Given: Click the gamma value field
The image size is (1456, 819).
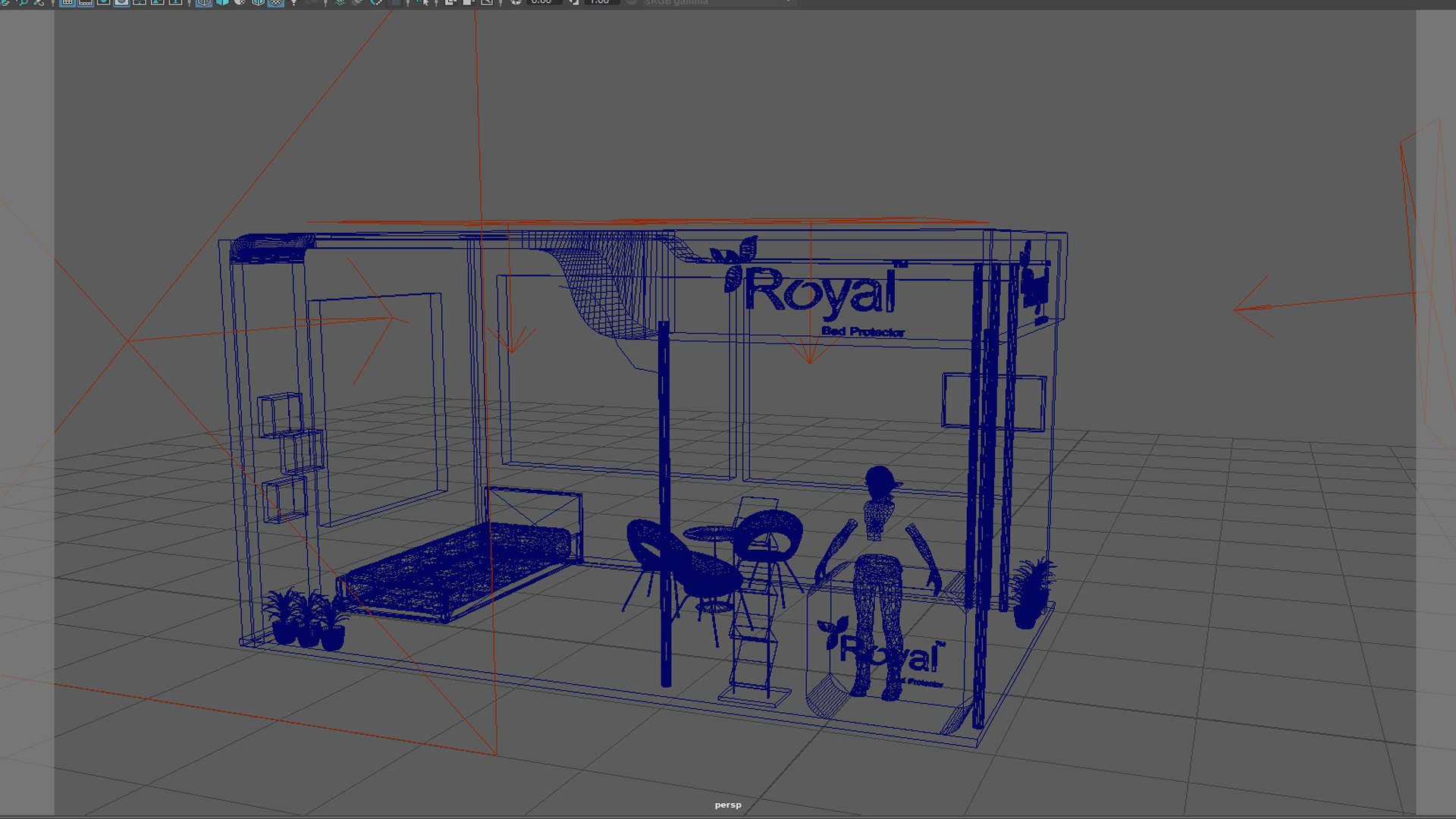Looking at the screenshot, I should [x=601, y=2].
